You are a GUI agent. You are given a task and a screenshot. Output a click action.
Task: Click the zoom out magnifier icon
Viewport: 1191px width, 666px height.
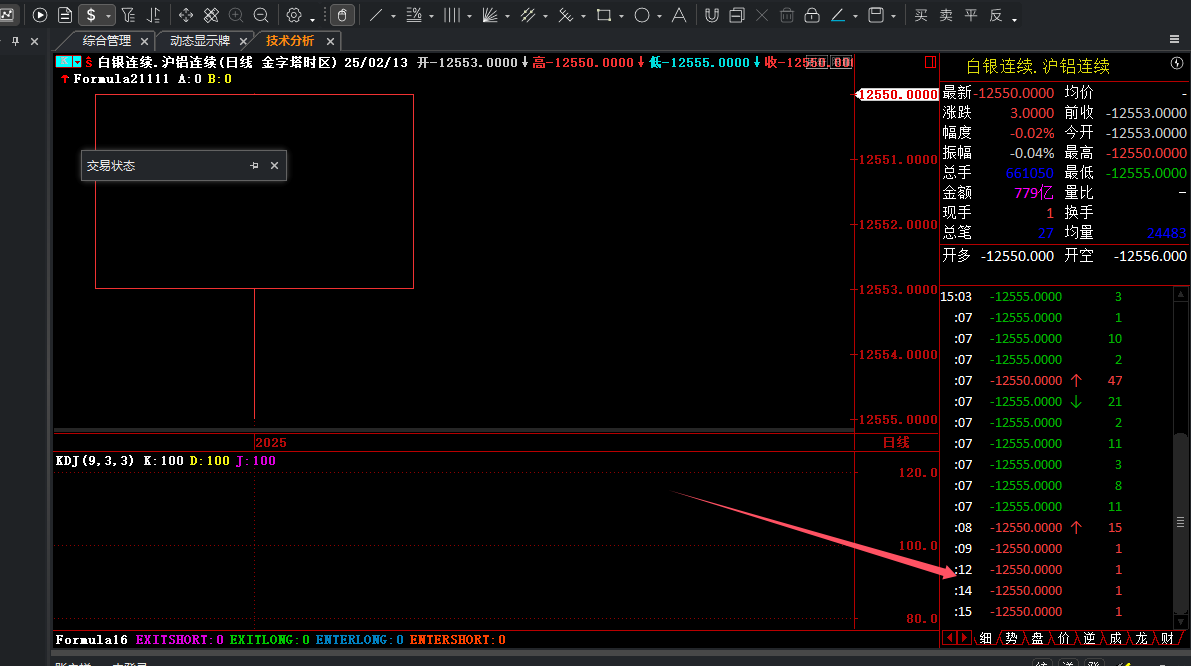(x=261, y=15)
